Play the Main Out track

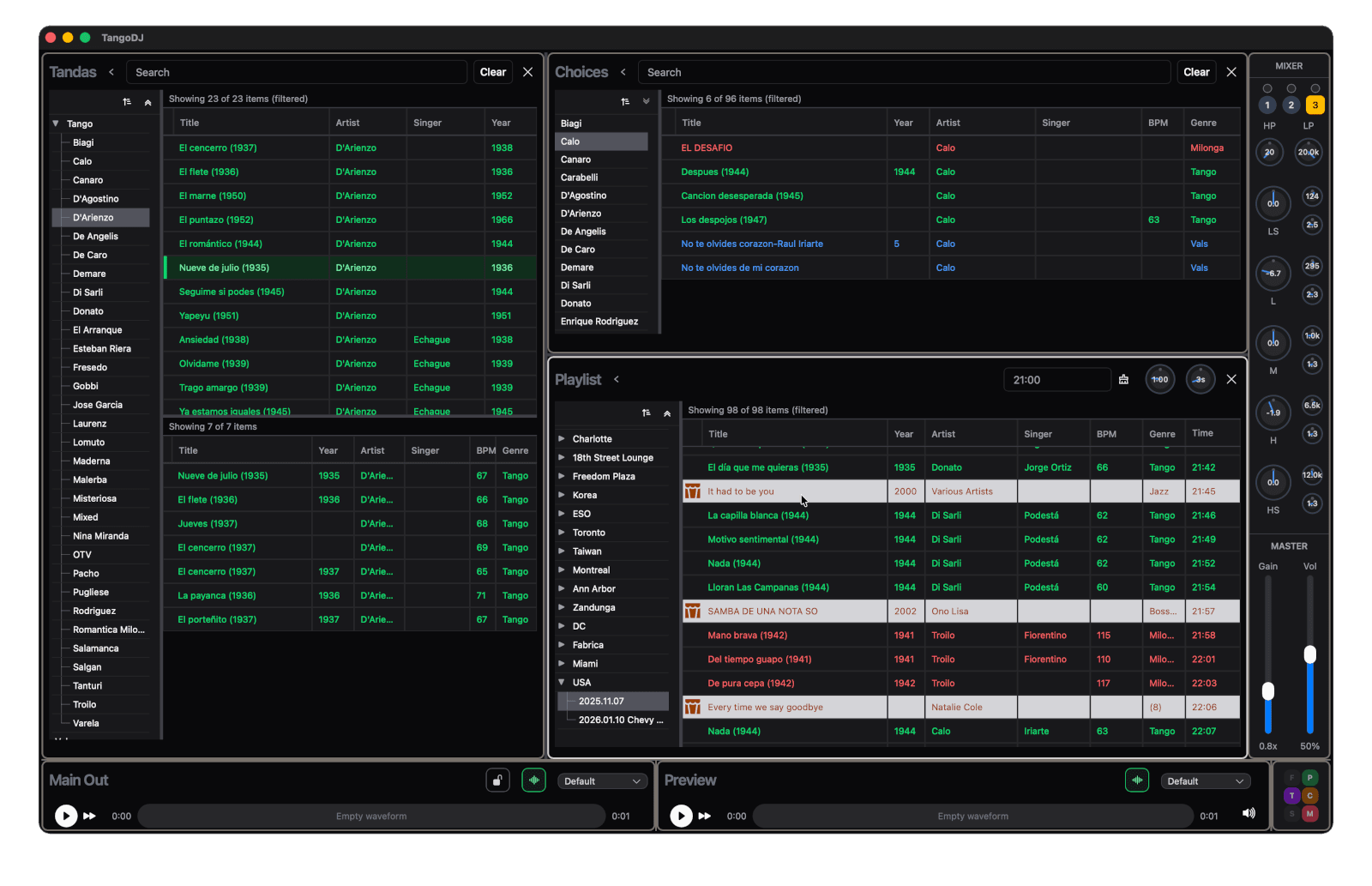click(x=66, y=816)
